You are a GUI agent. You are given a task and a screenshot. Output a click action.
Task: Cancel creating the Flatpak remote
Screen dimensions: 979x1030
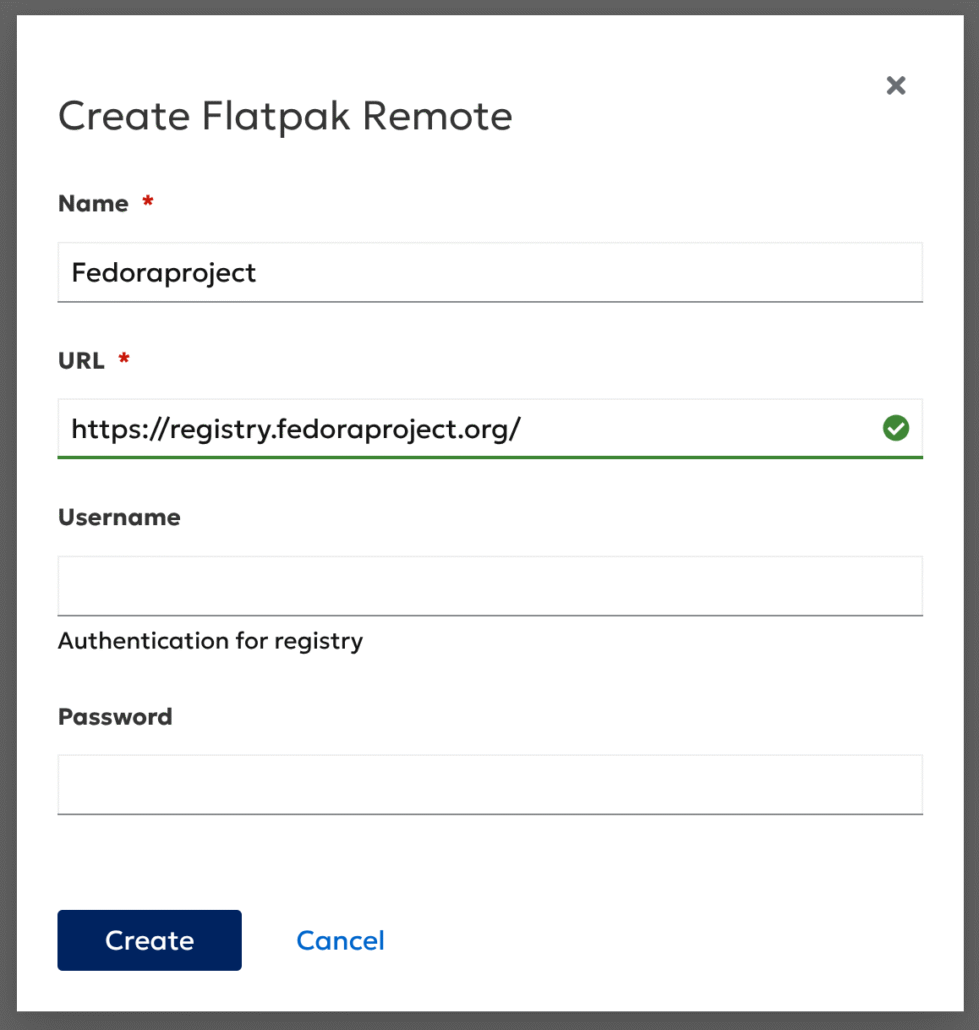pos(340,940)
